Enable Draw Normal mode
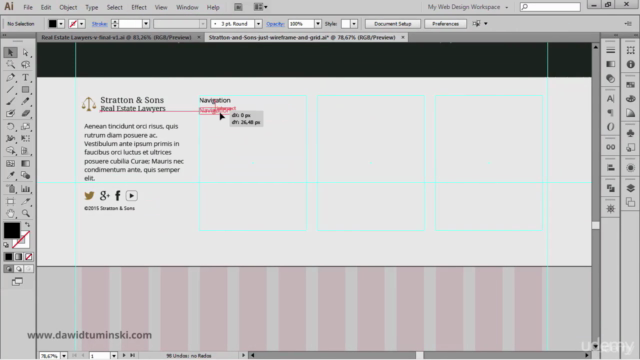This screenshot has height=360, width=640. point(9,269)
